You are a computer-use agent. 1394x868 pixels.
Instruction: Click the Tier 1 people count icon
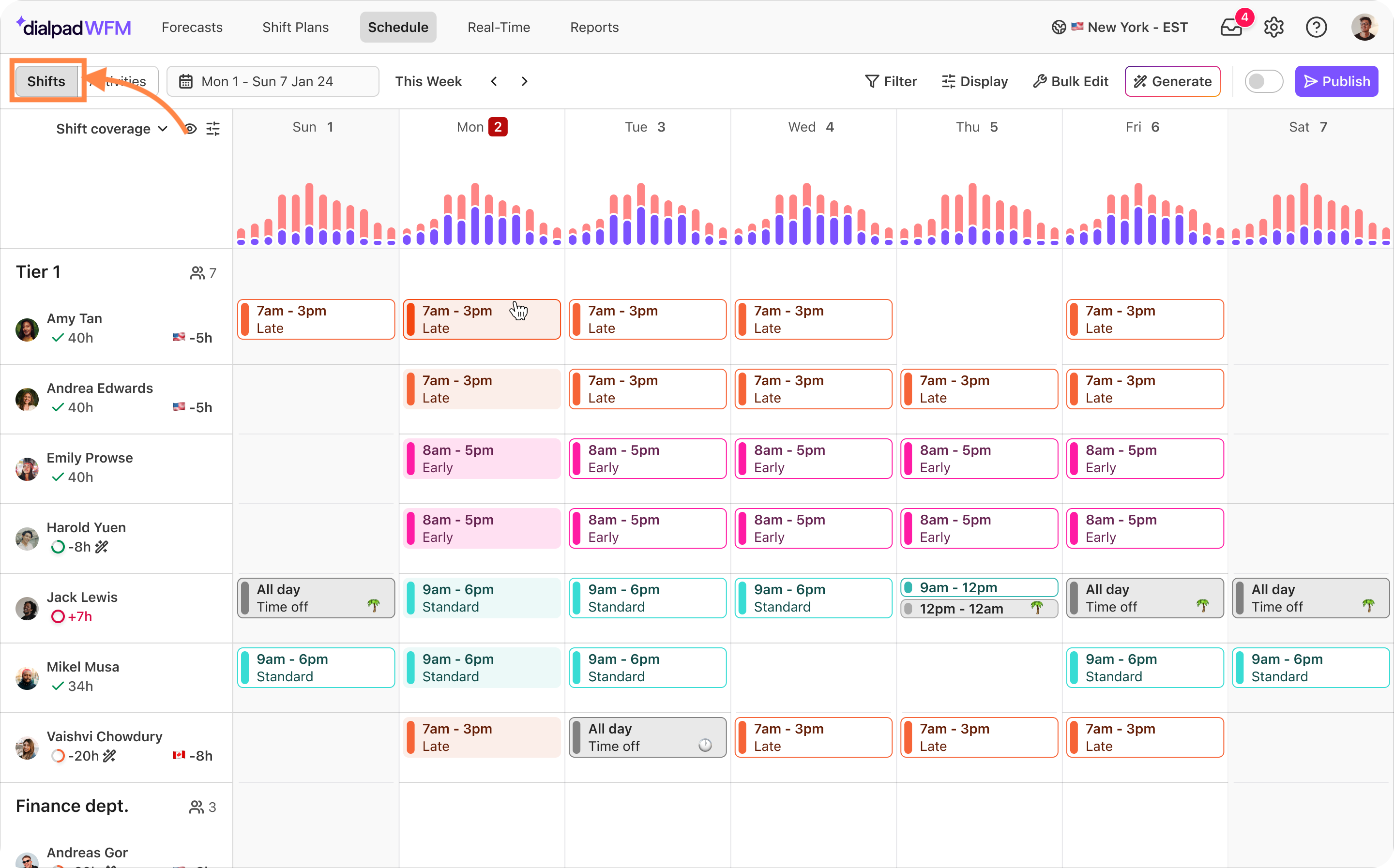(x=197, y=273)
